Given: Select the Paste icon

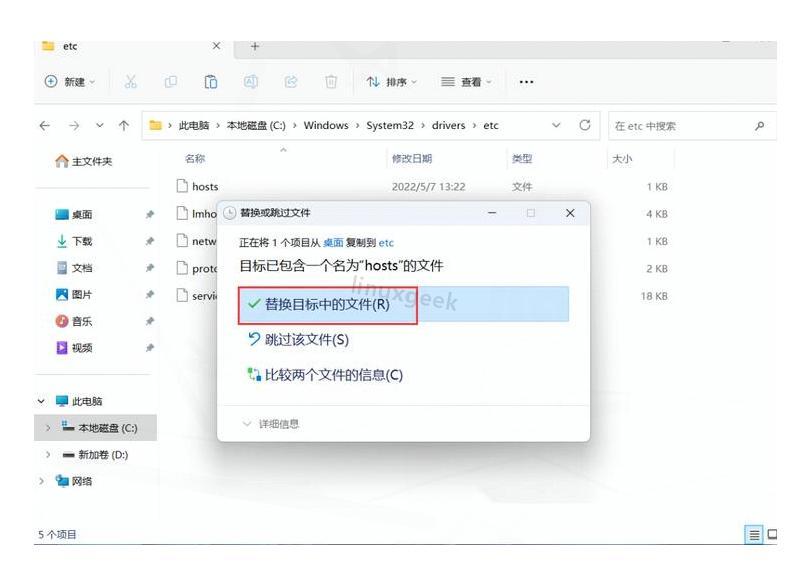Looking at the screenshot, I should [211, 81].
